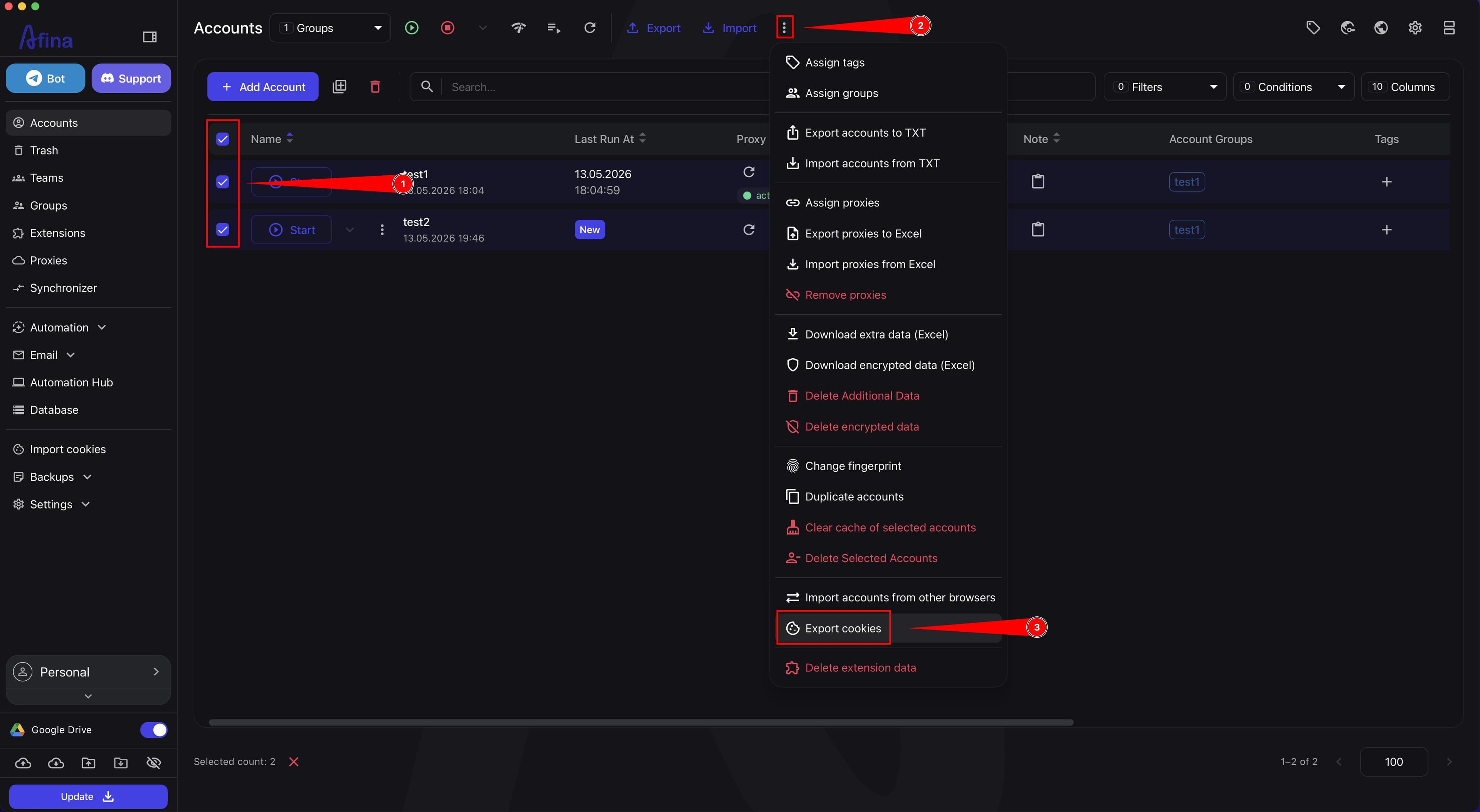
Task: Click the green run-all play icon in toolbar
Action: [x=411, y=28]
